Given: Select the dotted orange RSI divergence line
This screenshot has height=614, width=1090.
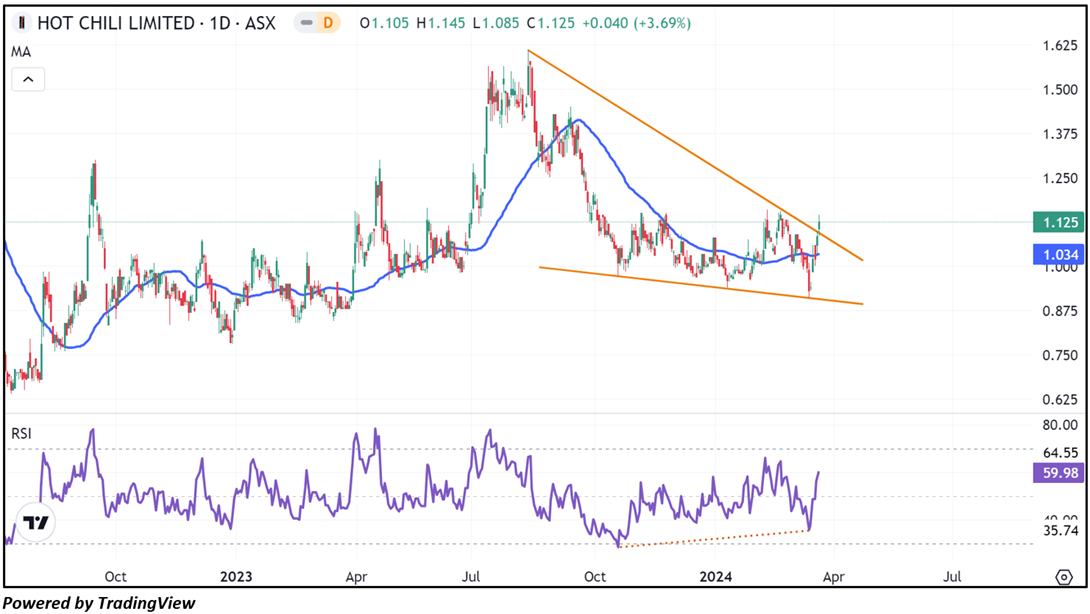Looking at the screenshot, I should pos(714,539).
